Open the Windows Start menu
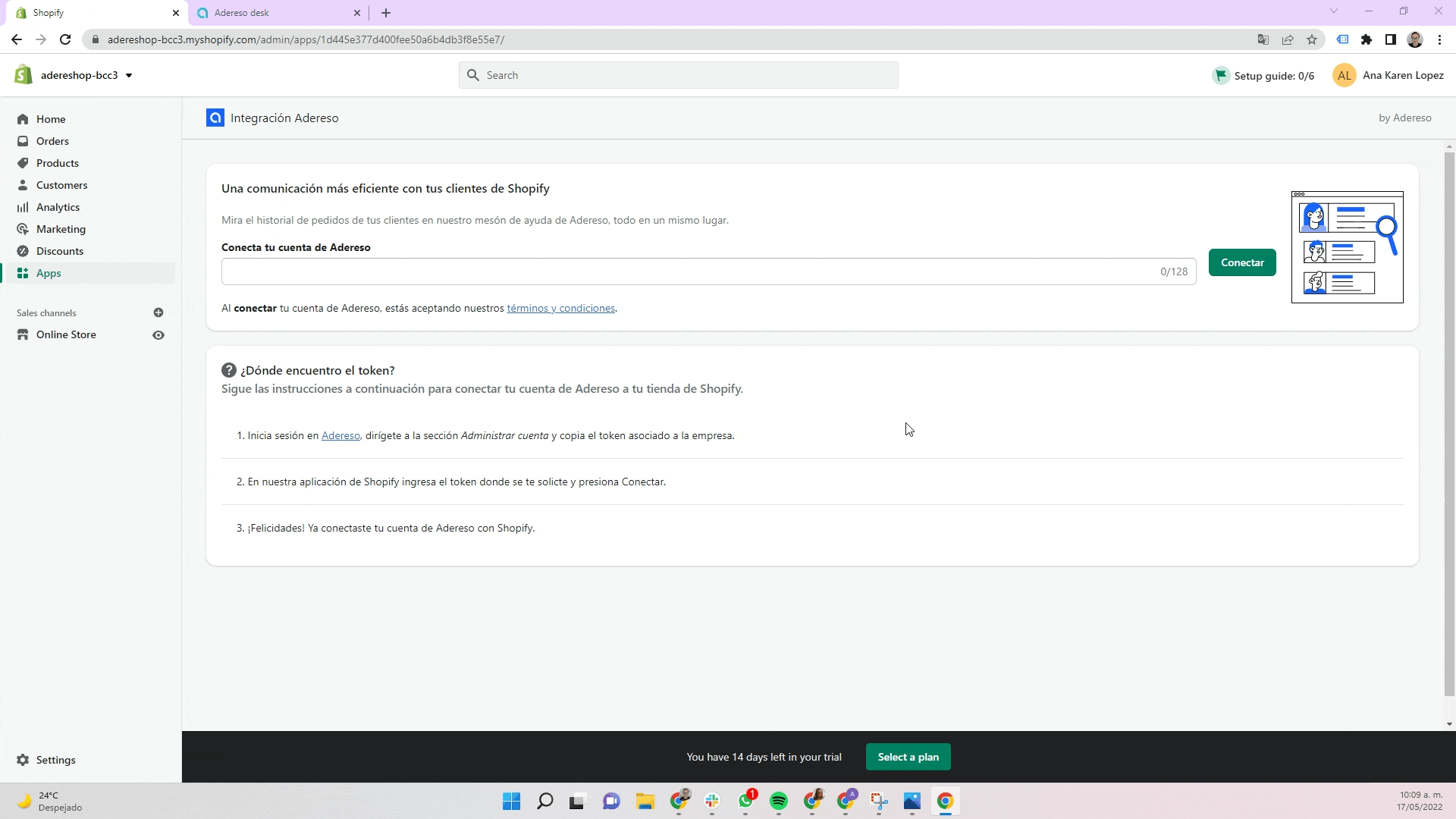Screen dimensions: 1456x819 point(512,801)
